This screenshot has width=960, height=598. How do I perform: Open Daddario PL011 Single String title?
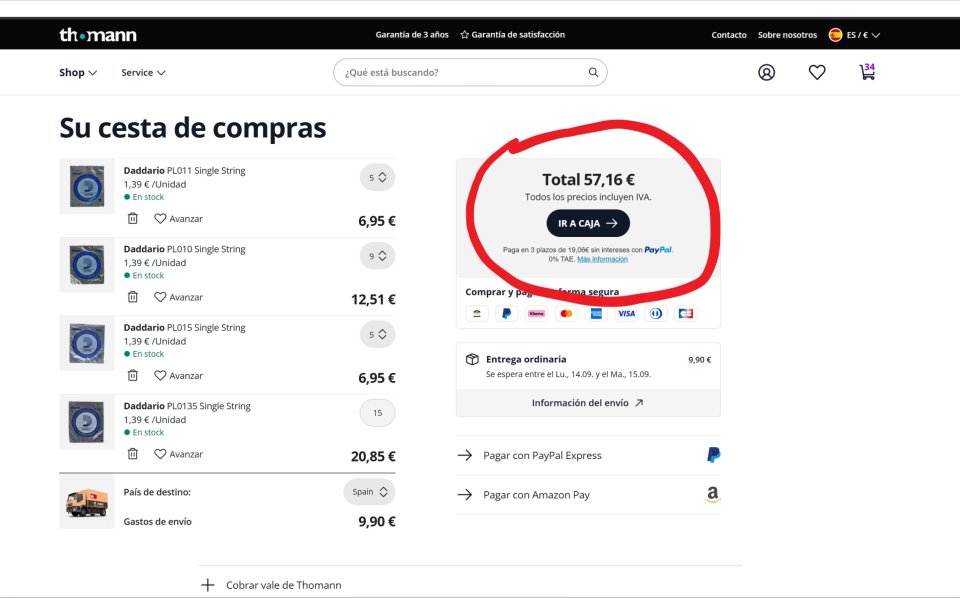coord(184,170)
